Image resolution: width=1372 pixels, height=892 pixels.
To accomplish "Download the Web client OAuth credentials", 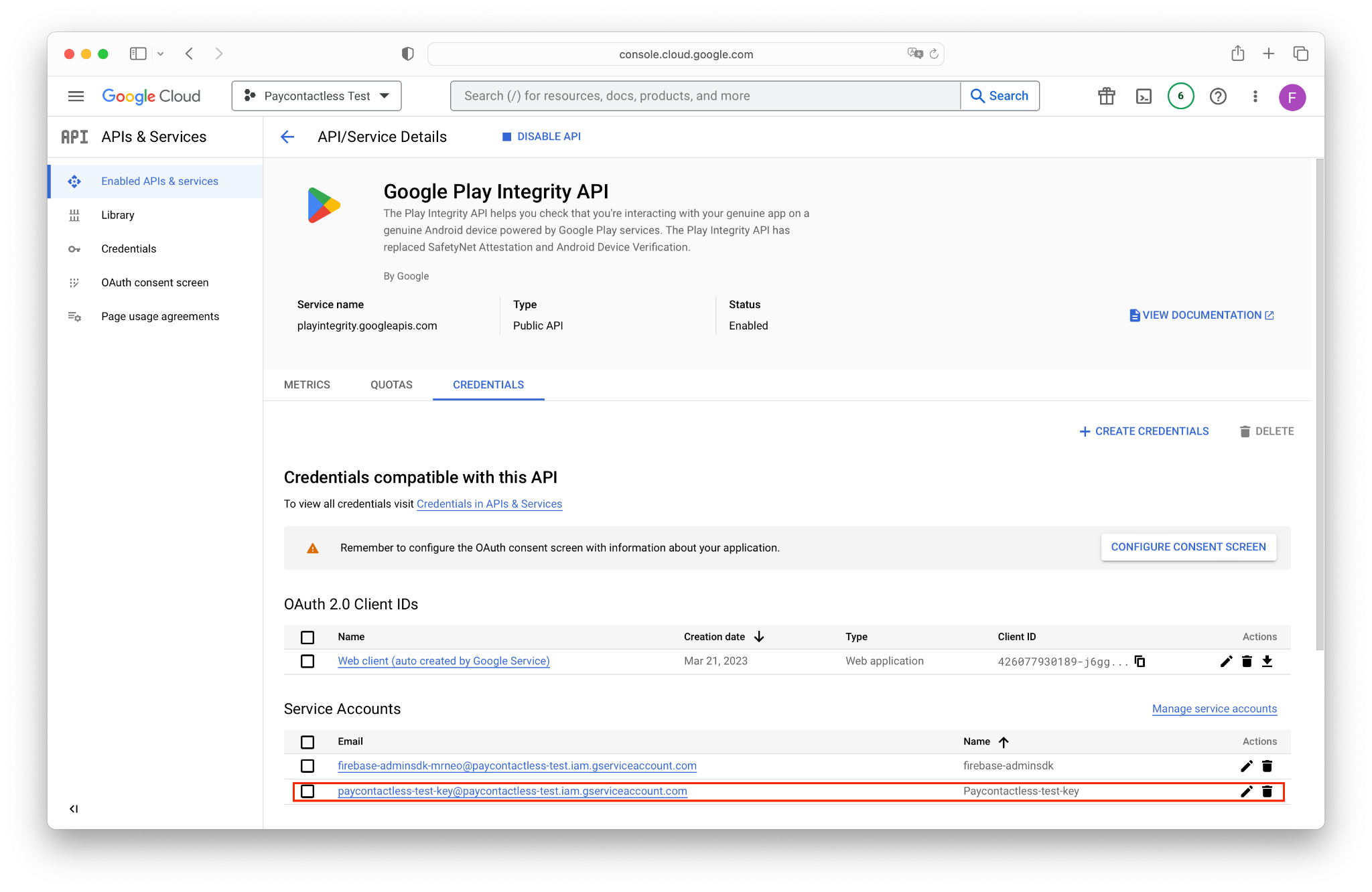I will click(x=1267, y=662).
